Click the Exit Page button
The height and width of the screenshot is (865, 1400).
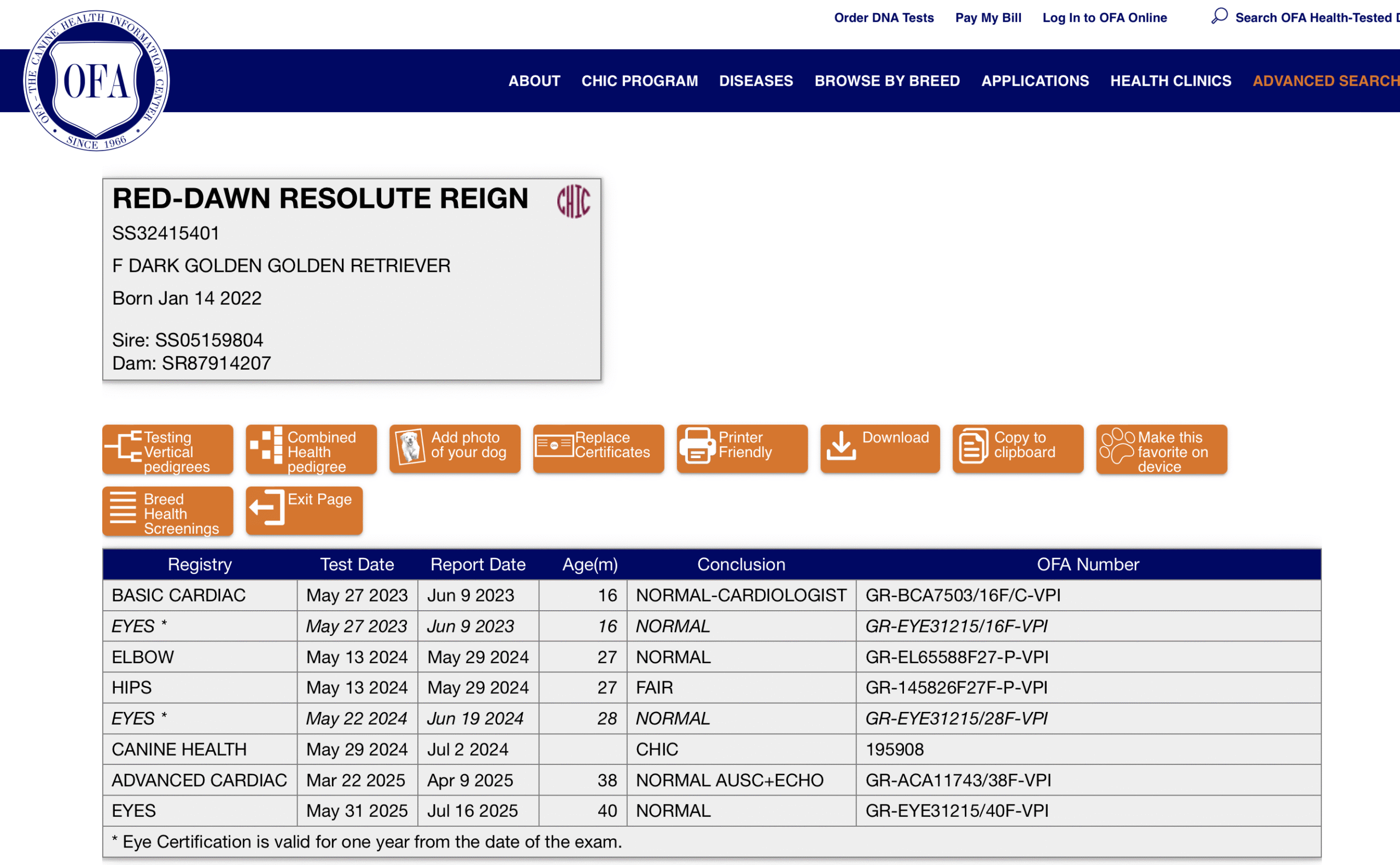click(304, 511)
